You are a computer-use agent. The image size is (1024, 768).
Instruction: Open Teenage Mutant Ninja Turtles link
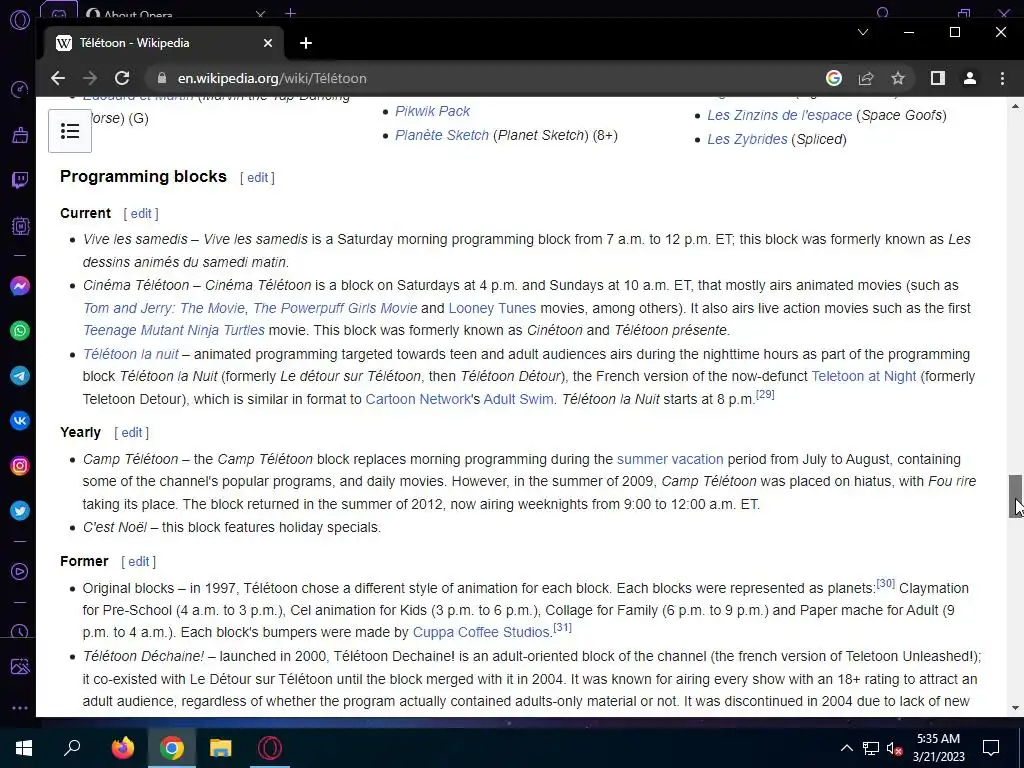coord(174,330)
